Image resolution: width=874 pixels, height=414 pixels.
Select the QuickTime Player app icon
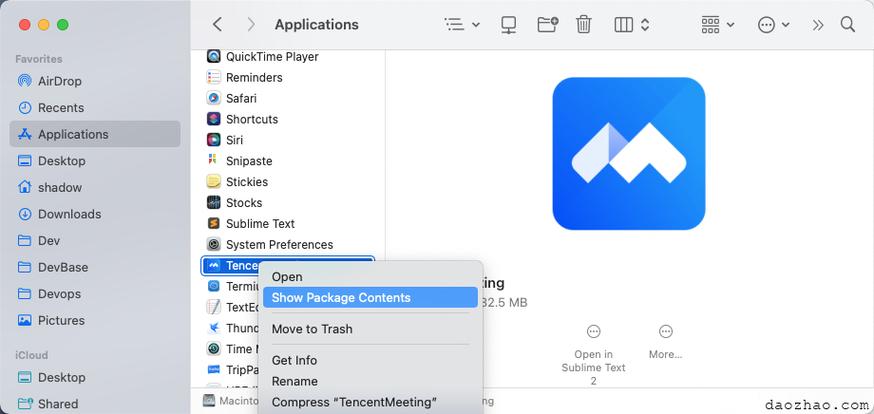(213, 56)
